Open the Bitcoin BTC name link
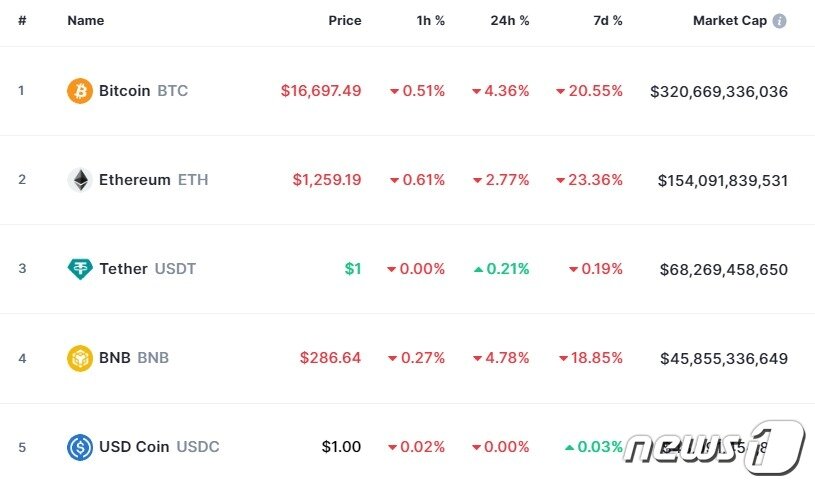 [143, 91]
